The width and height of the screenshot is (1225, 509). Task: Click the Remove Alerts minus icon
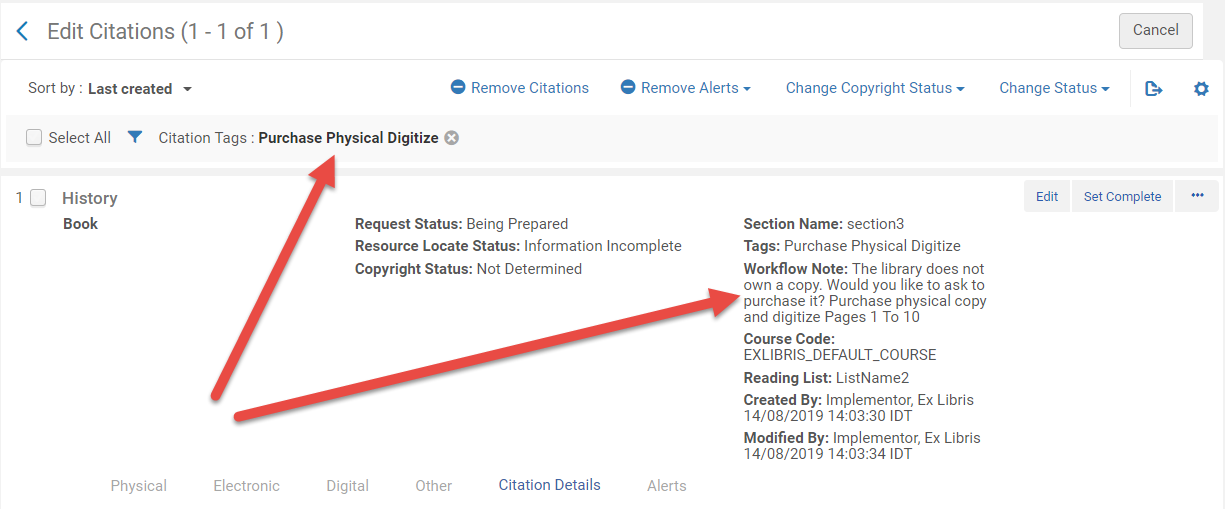pyautogui.click(x=628, y=88)
